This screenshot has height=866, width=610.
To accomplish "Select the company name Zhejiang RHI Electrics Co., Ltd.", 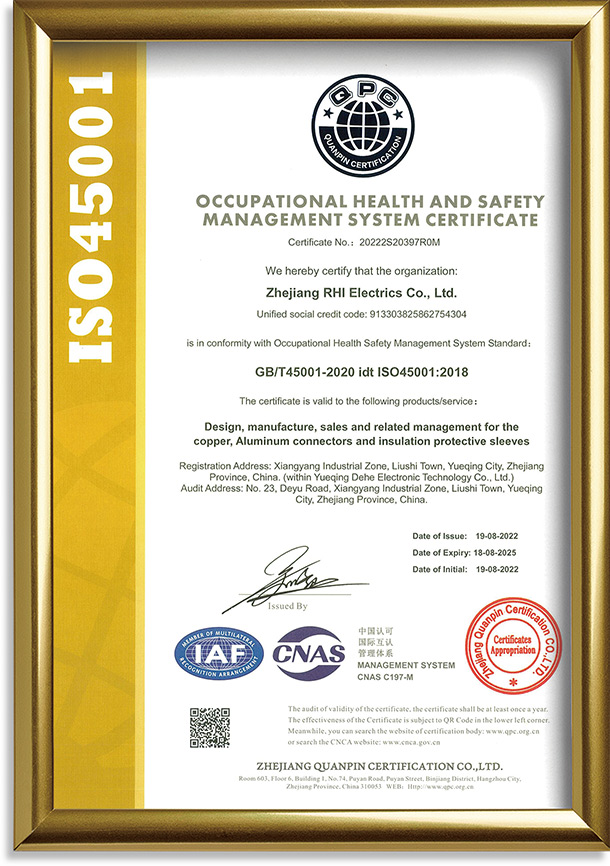I will click(361, 293).
